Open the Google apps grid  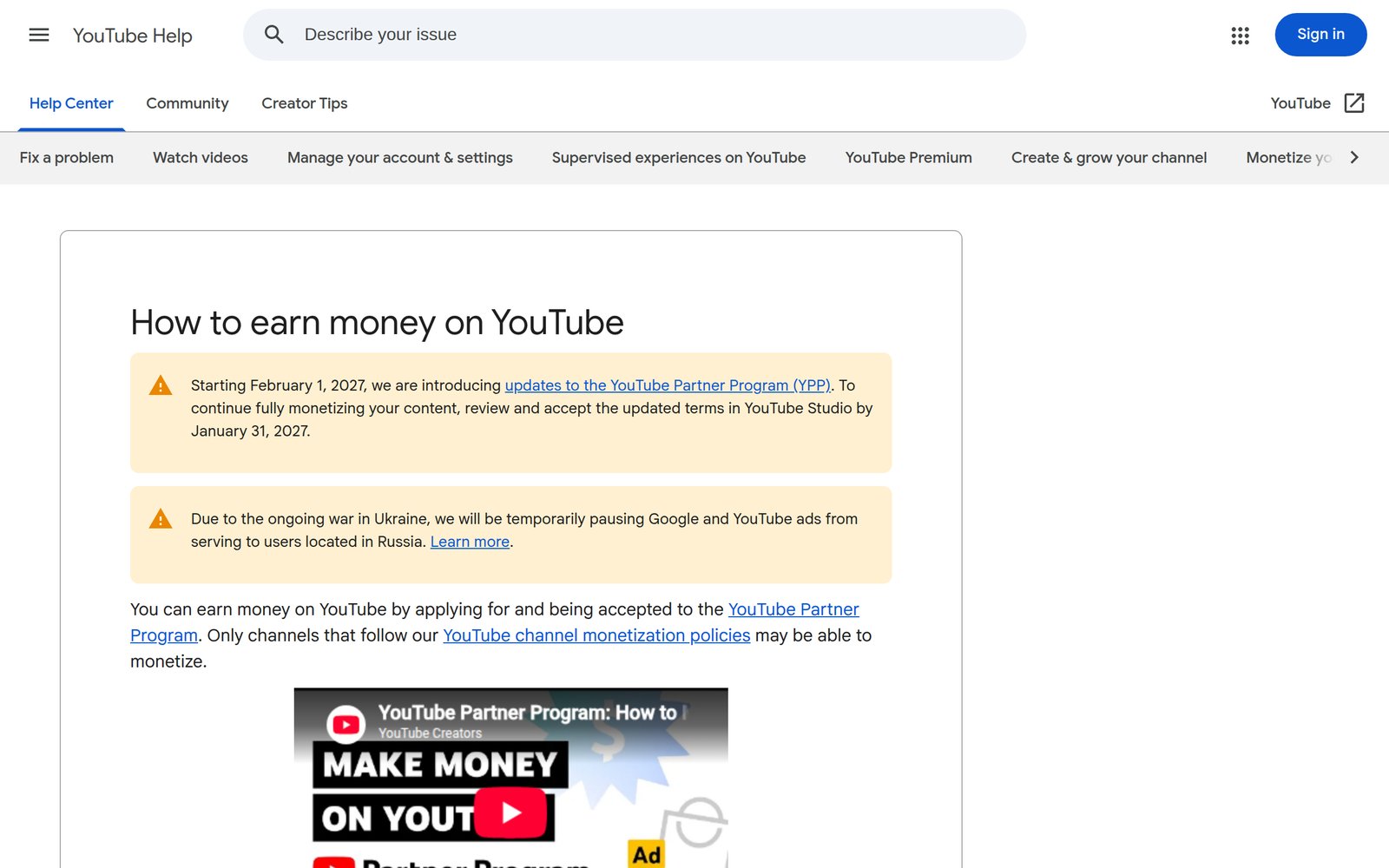coord(1240,36)
